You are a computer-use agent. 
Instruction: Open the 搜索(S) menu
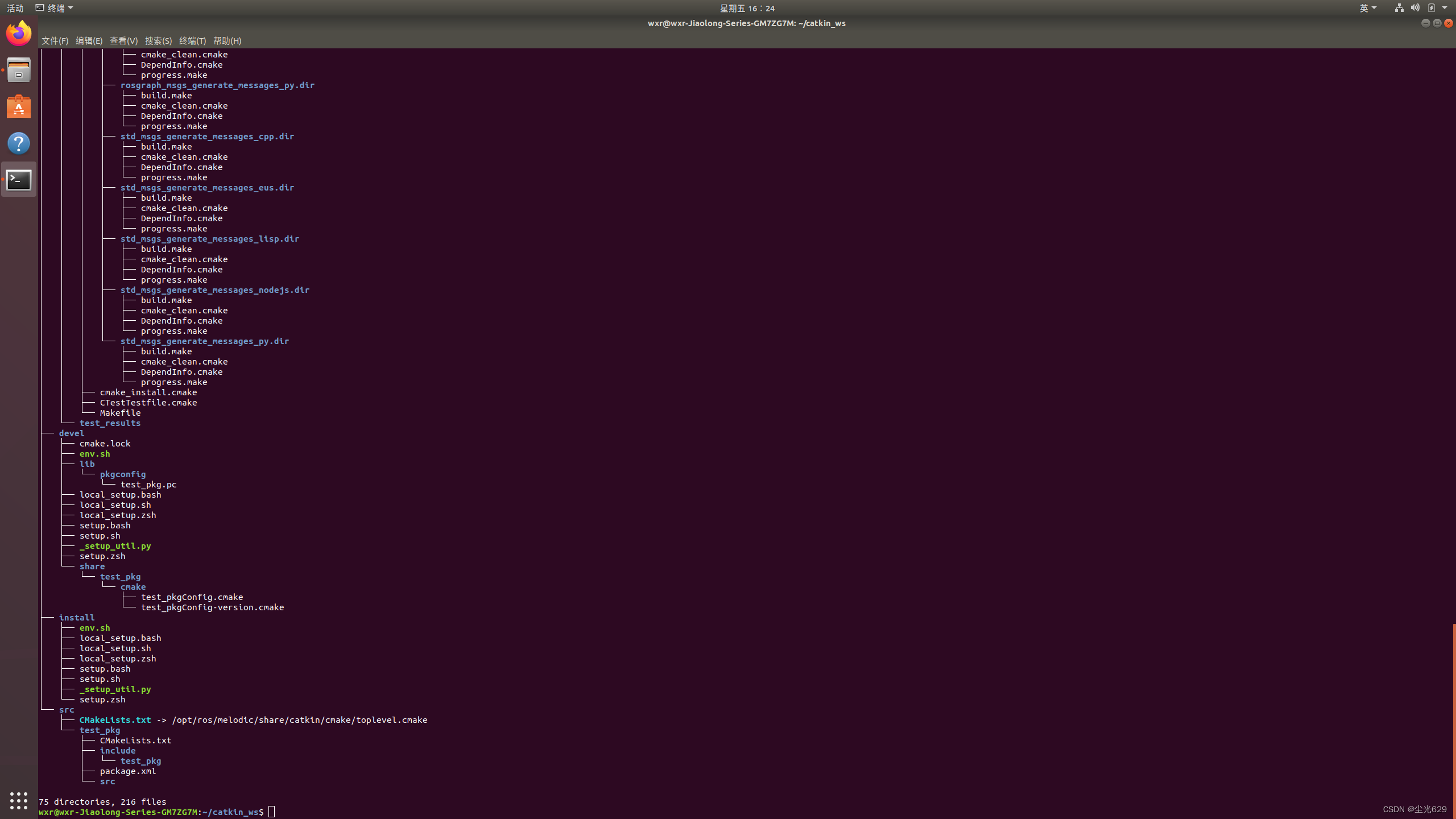158,41
